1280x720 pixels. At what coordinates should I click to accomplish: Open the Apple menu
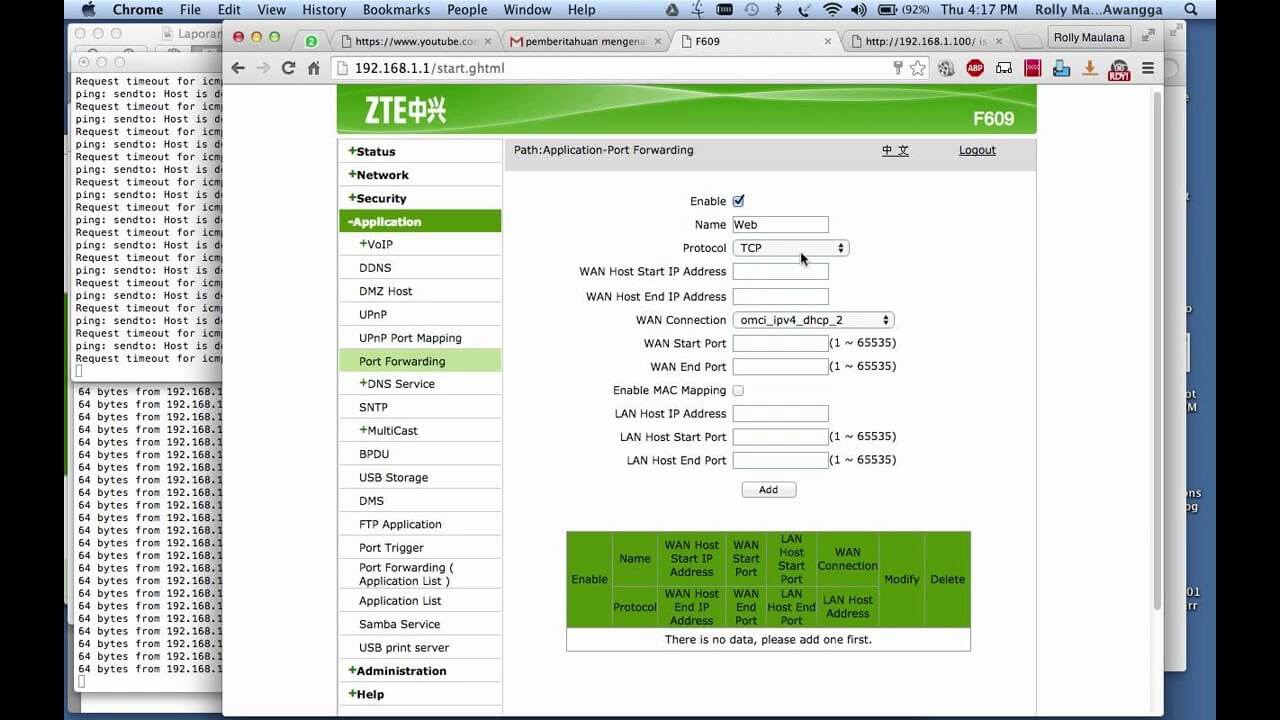(x=88, y=9)
